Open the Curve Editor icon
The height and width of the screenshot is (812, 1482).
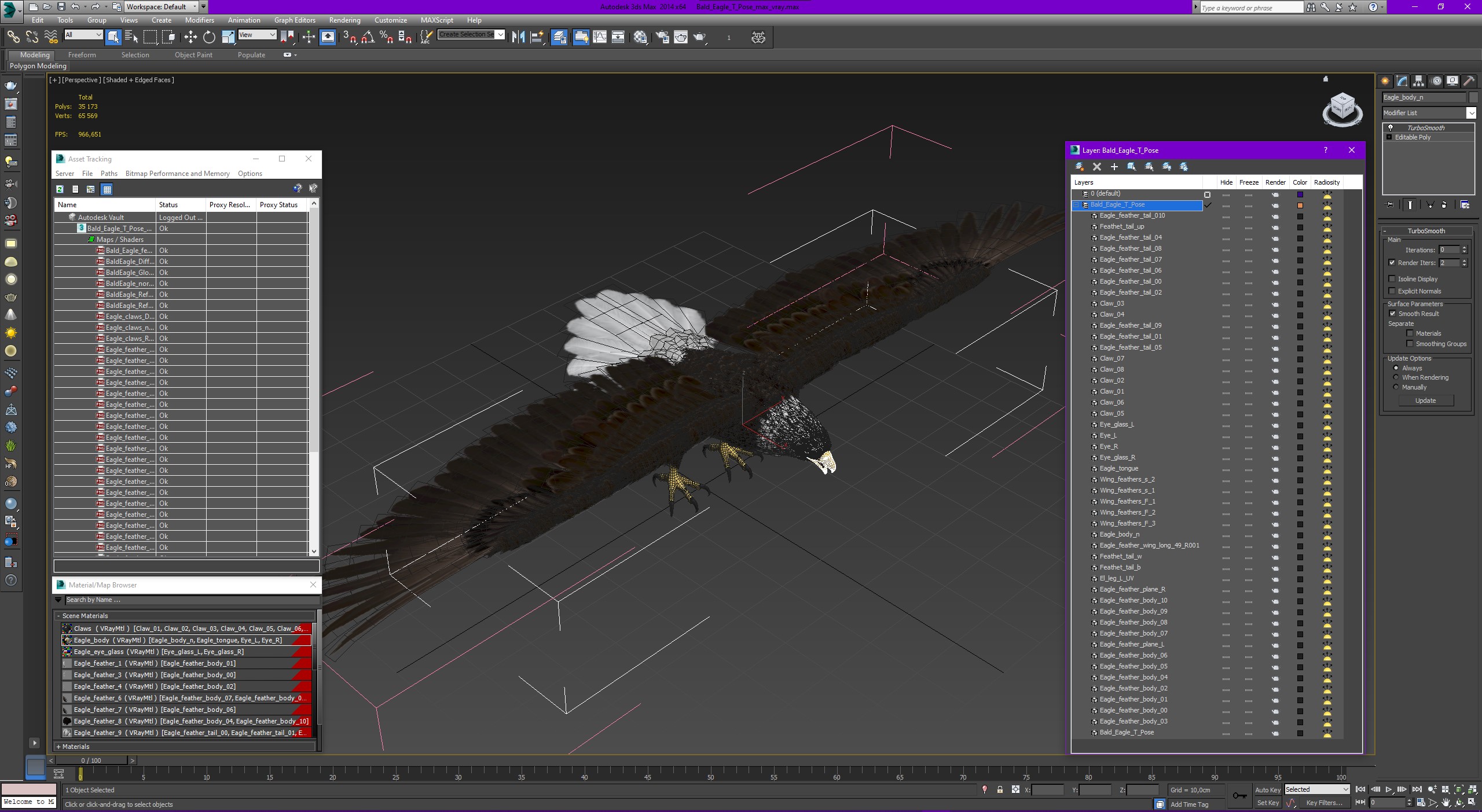[600, 37]
